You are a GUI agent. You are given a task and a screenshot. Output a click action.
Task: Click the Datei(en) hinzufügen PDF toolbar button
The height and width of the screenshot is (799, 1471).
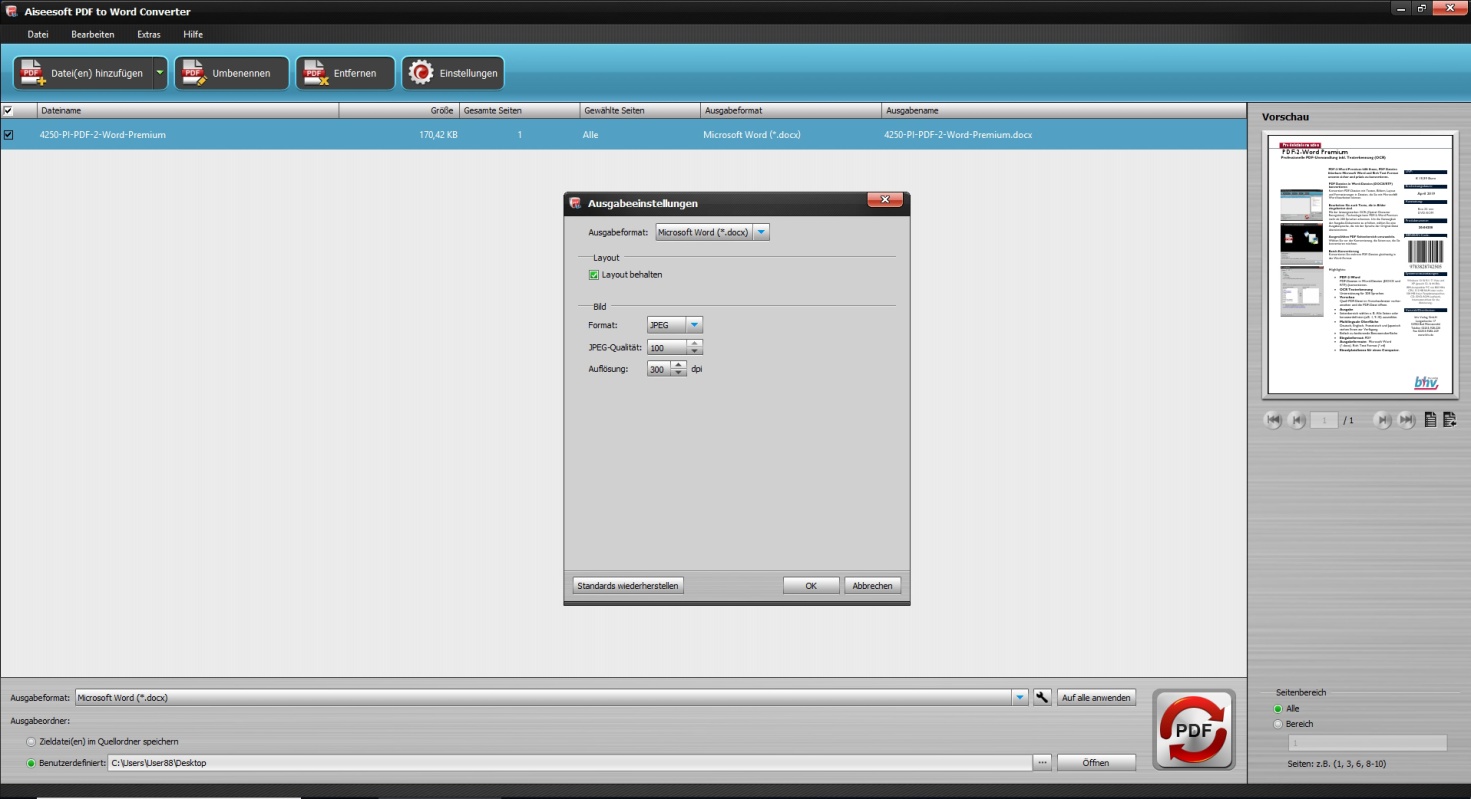click(82, 73)
